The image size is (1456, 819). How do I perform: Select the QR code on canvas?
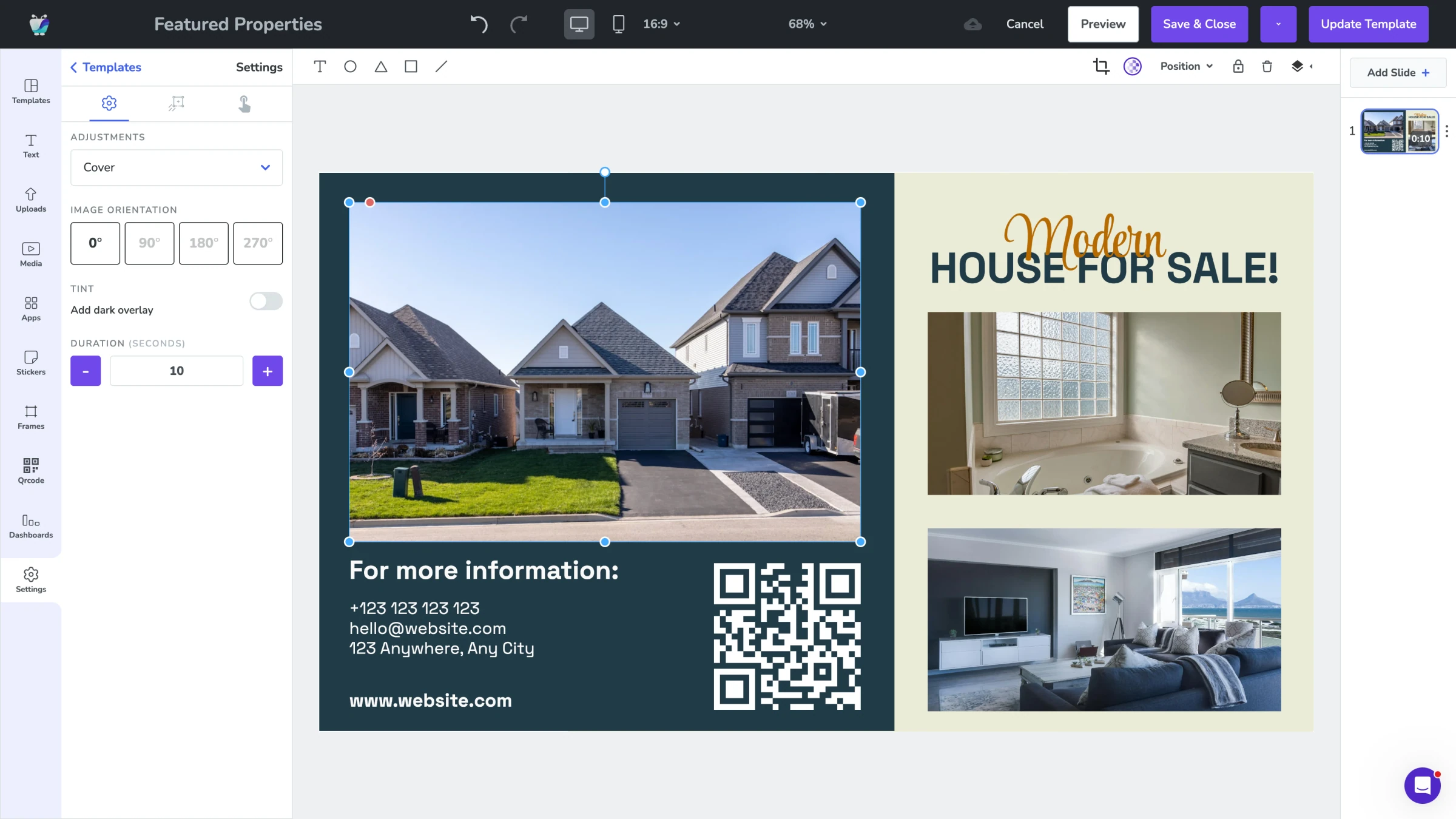tap(787, 636)
